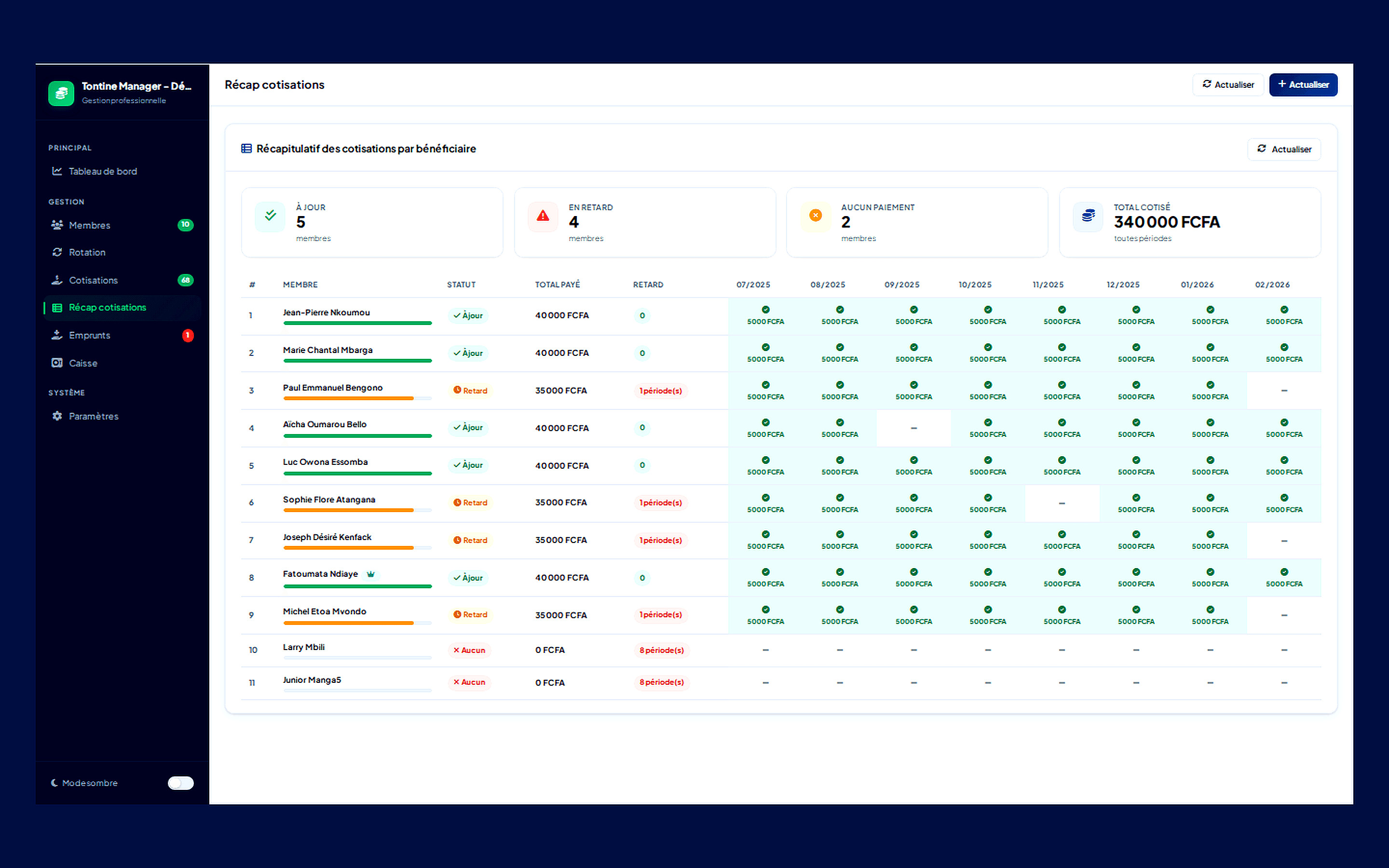Click the badge showing 68 on Cotisations
Image resolution: width=1389 pixels, height=868 pixels.
click(x=185, y=280)
